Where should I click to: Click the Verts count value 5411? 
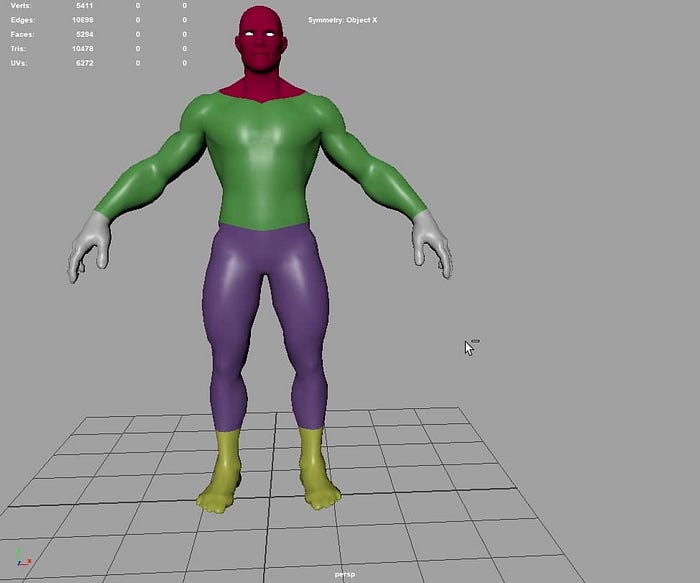pos(84,6)
